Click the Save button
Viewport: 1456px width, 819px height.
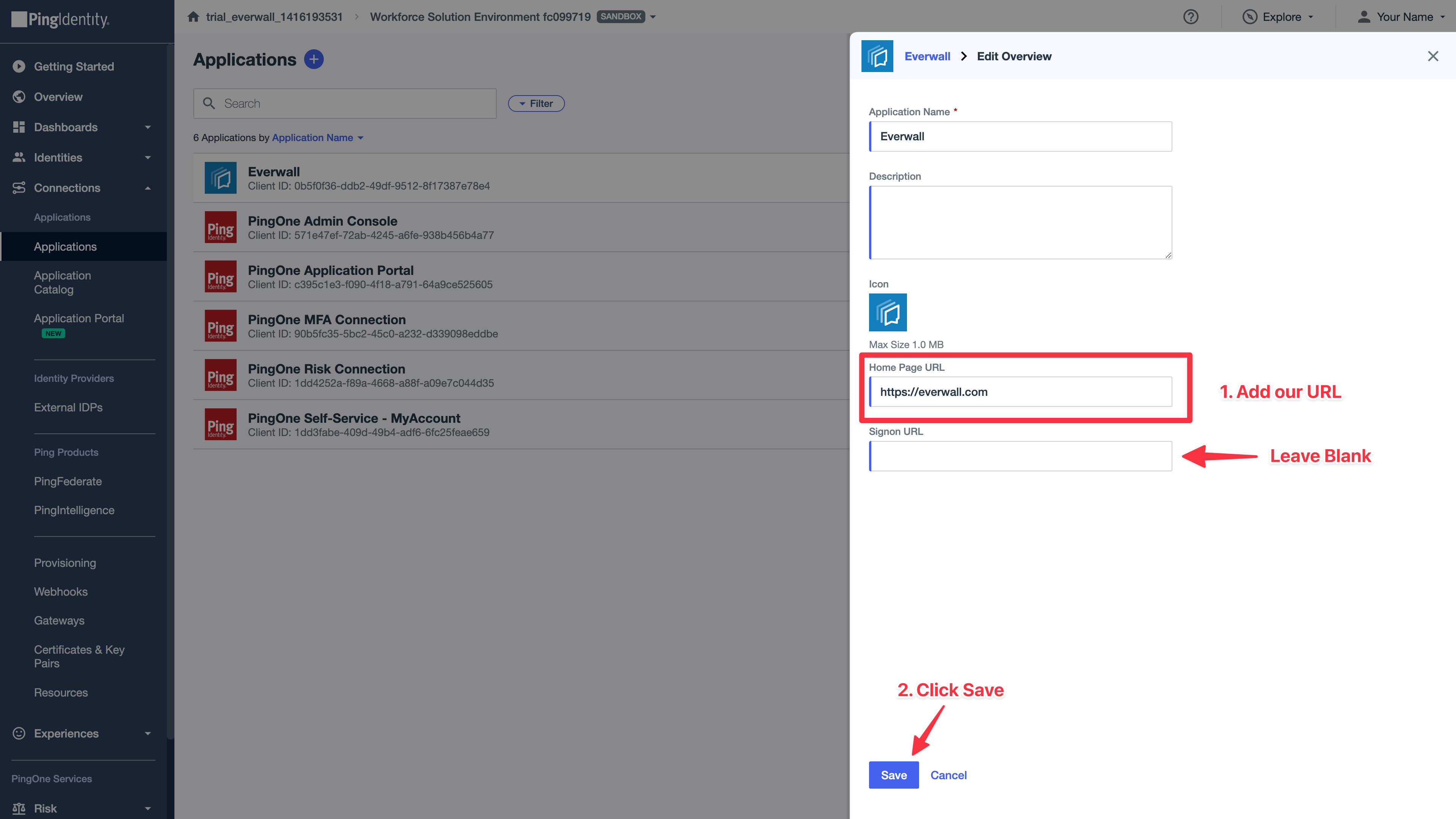coord(894,775)
